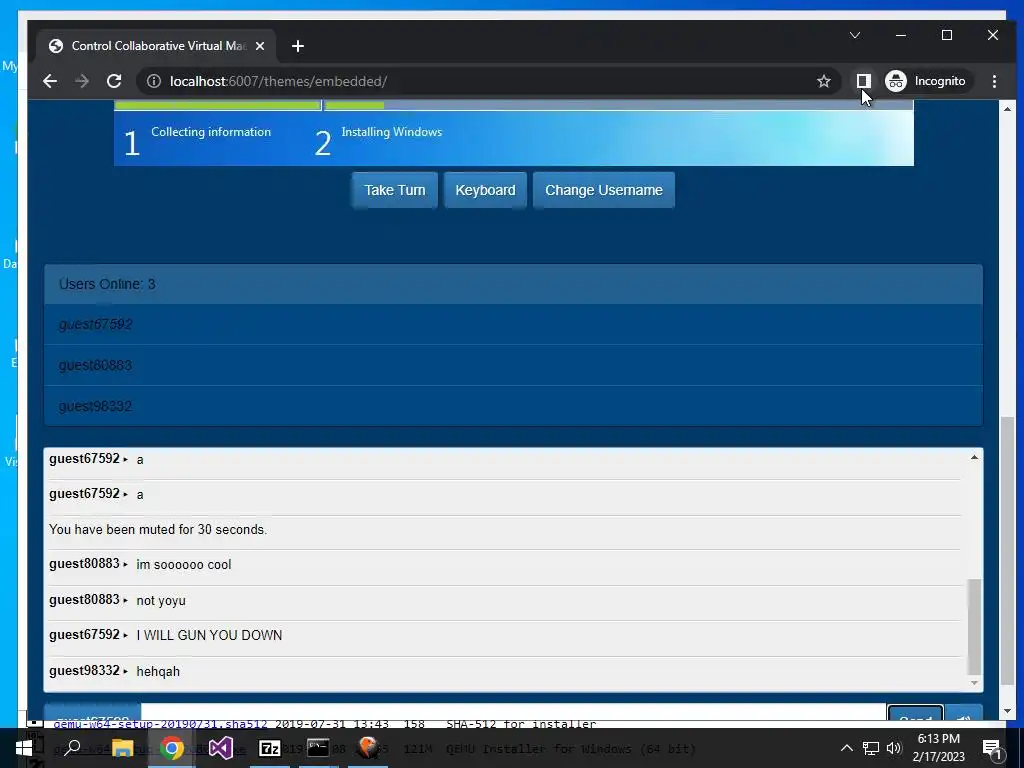This screenshot has height=768, width=1024.
Task: Click the volume speaker icon in system tray
Action: (894, 748)
